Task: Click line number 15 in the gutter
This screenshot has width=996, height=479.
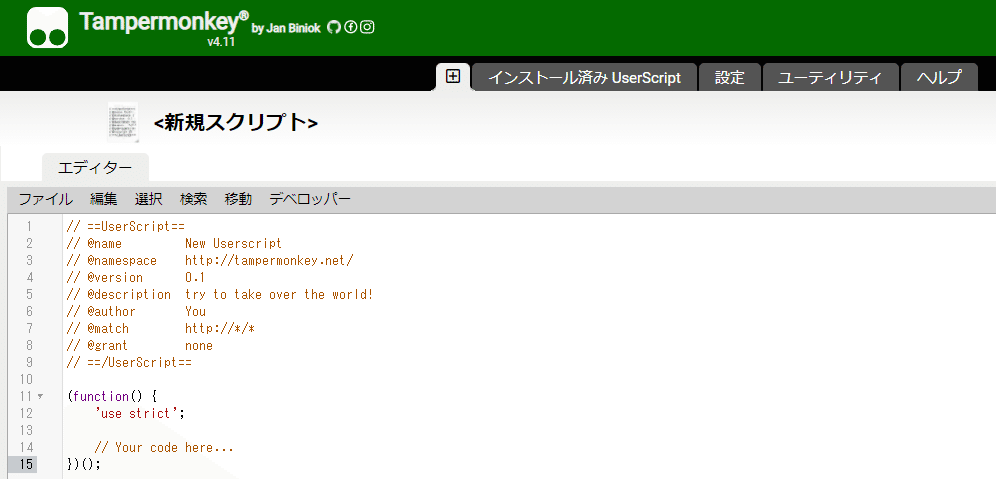Action: coord(25,464)
